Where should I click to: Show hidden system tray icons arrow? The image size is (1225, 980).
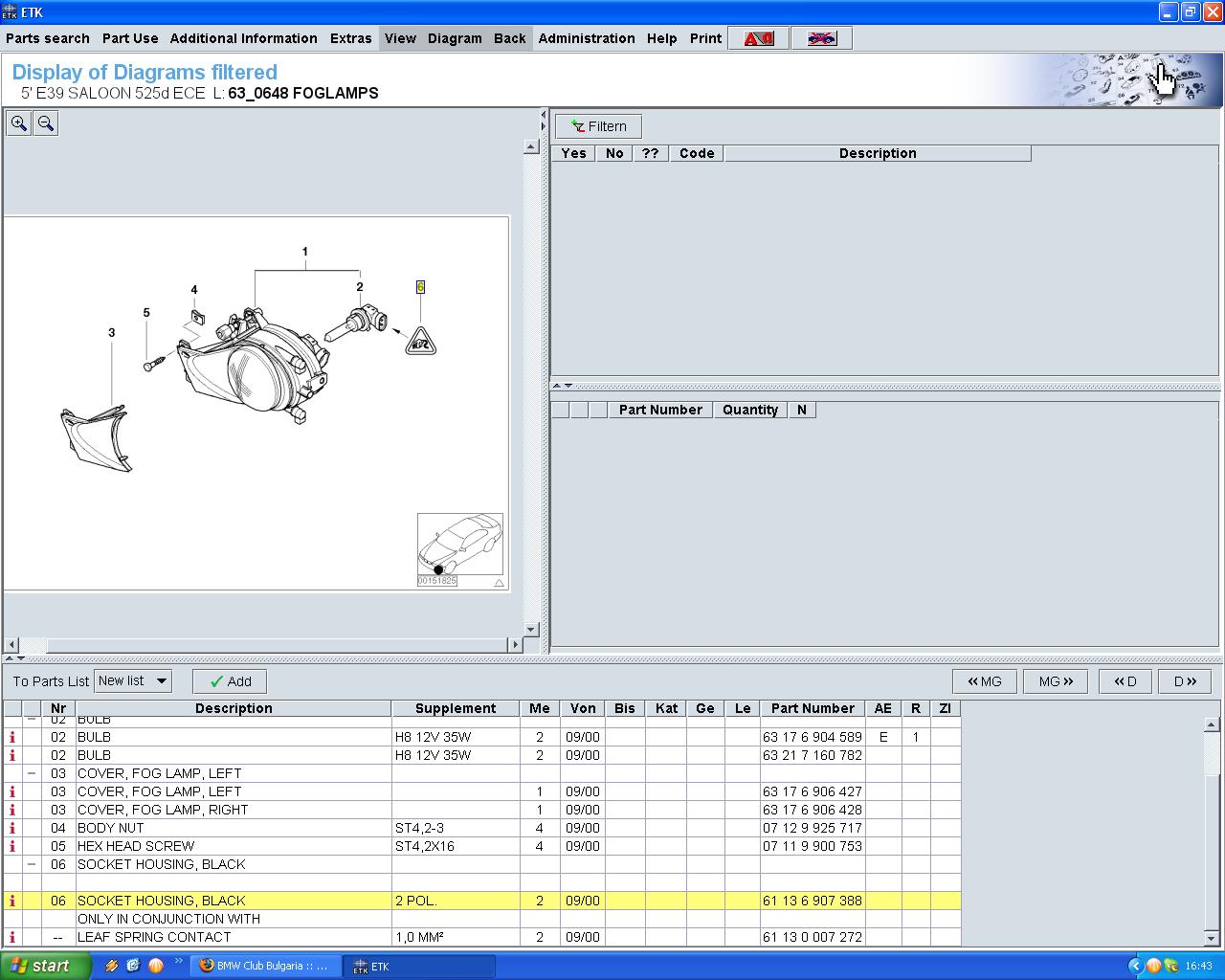point(1135,966)
